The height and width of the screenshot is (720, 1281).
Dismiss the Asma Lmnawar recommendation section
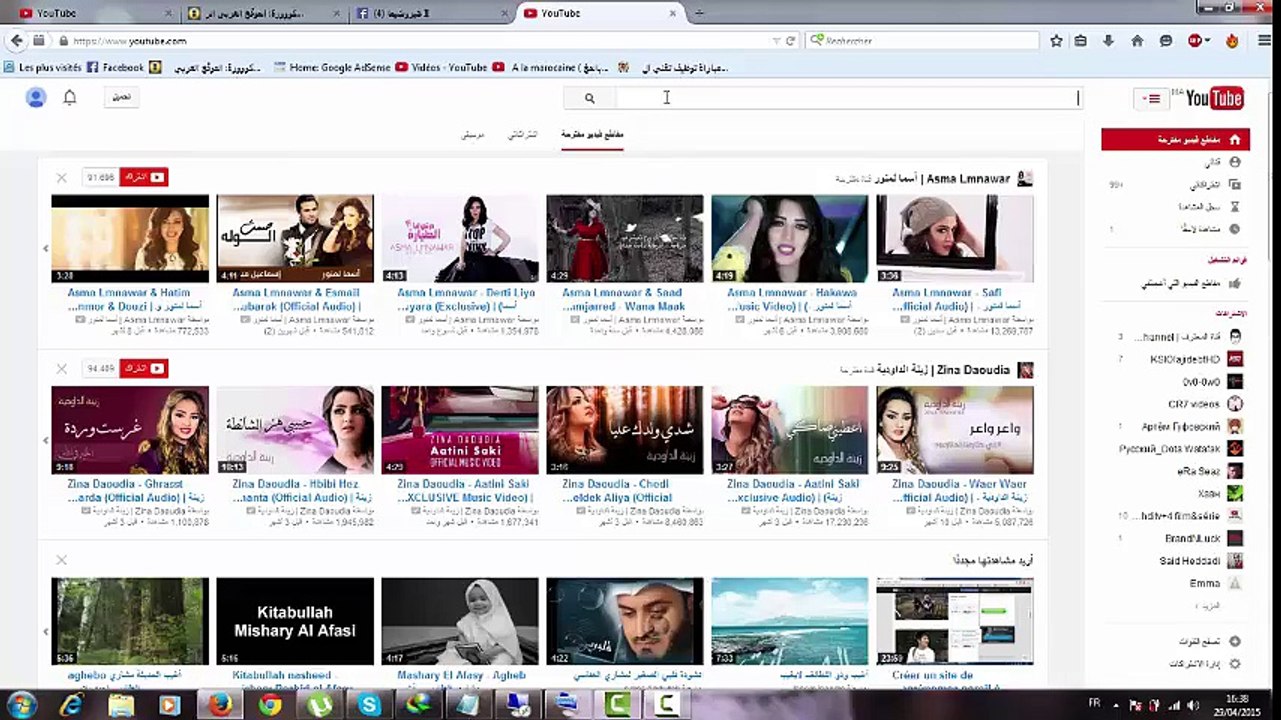(x=61, y=178)
